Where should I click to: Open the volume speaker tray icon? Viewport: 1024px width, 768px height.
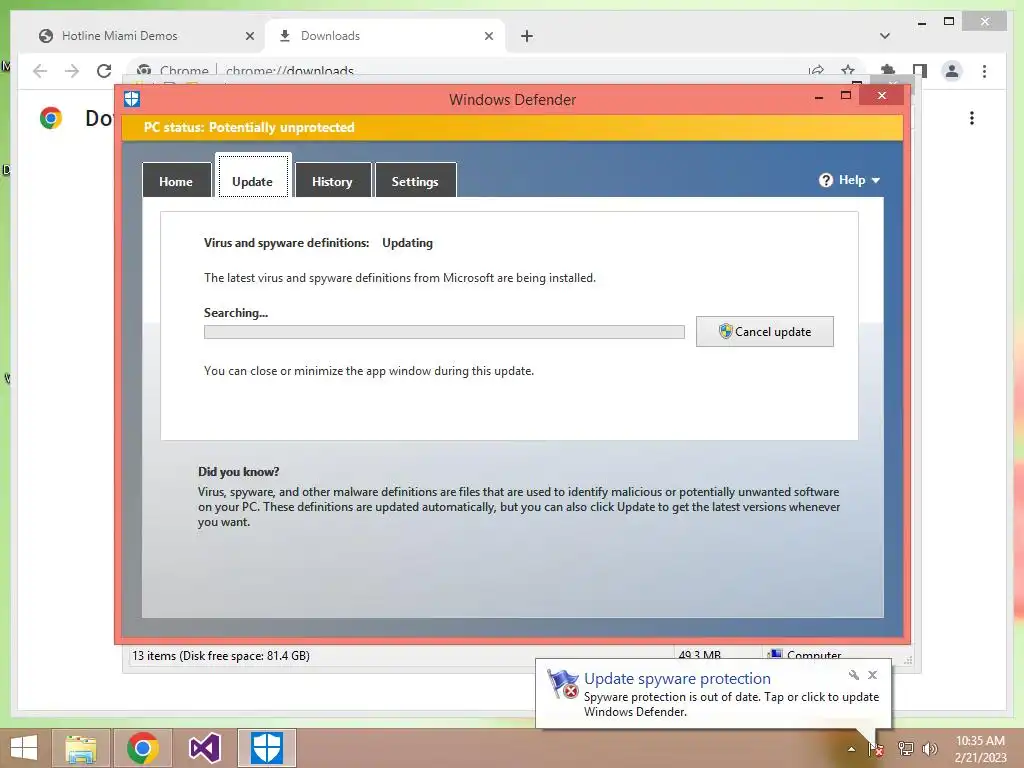click(930, 749)
